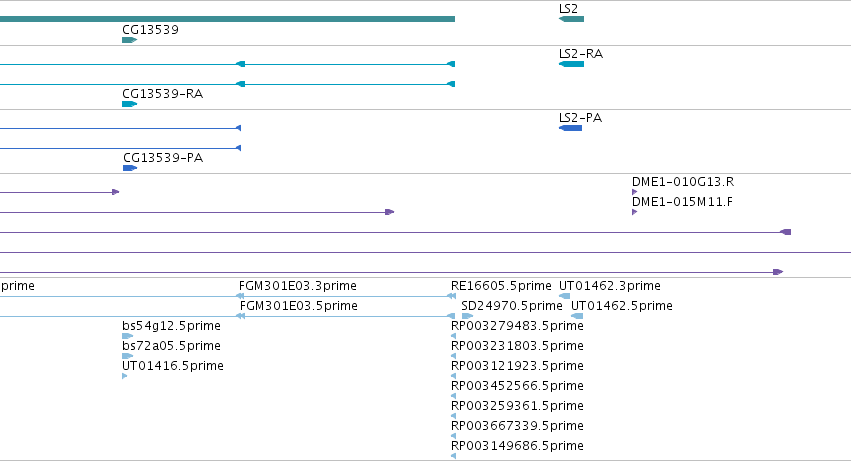Select the RP003149686.5prime feature label
Viewport: 851px width, 461px height.
pos(517,446)
